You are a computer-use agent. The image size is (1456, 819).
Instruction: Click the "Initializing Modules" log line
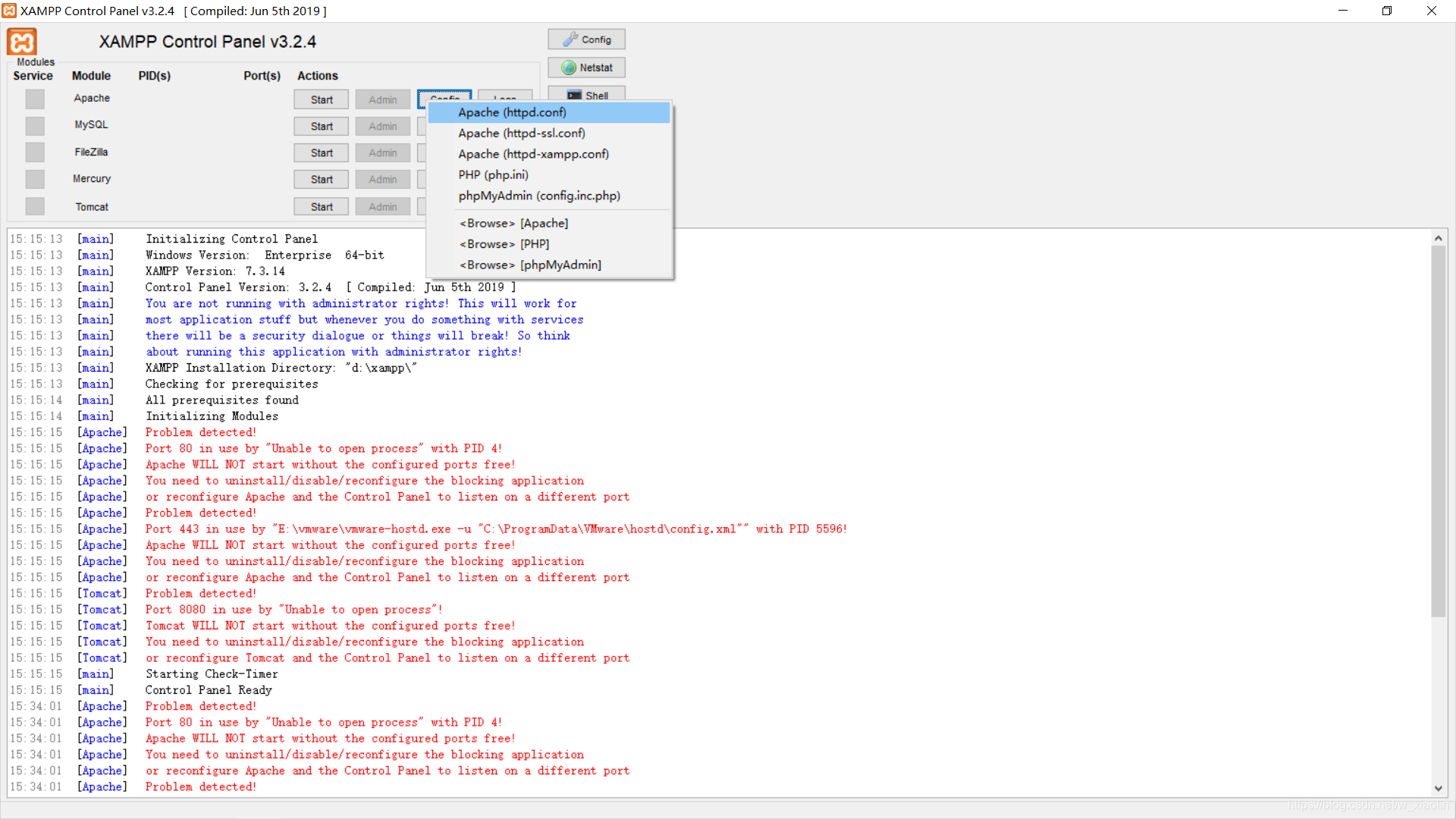click(x=212, y=416)
